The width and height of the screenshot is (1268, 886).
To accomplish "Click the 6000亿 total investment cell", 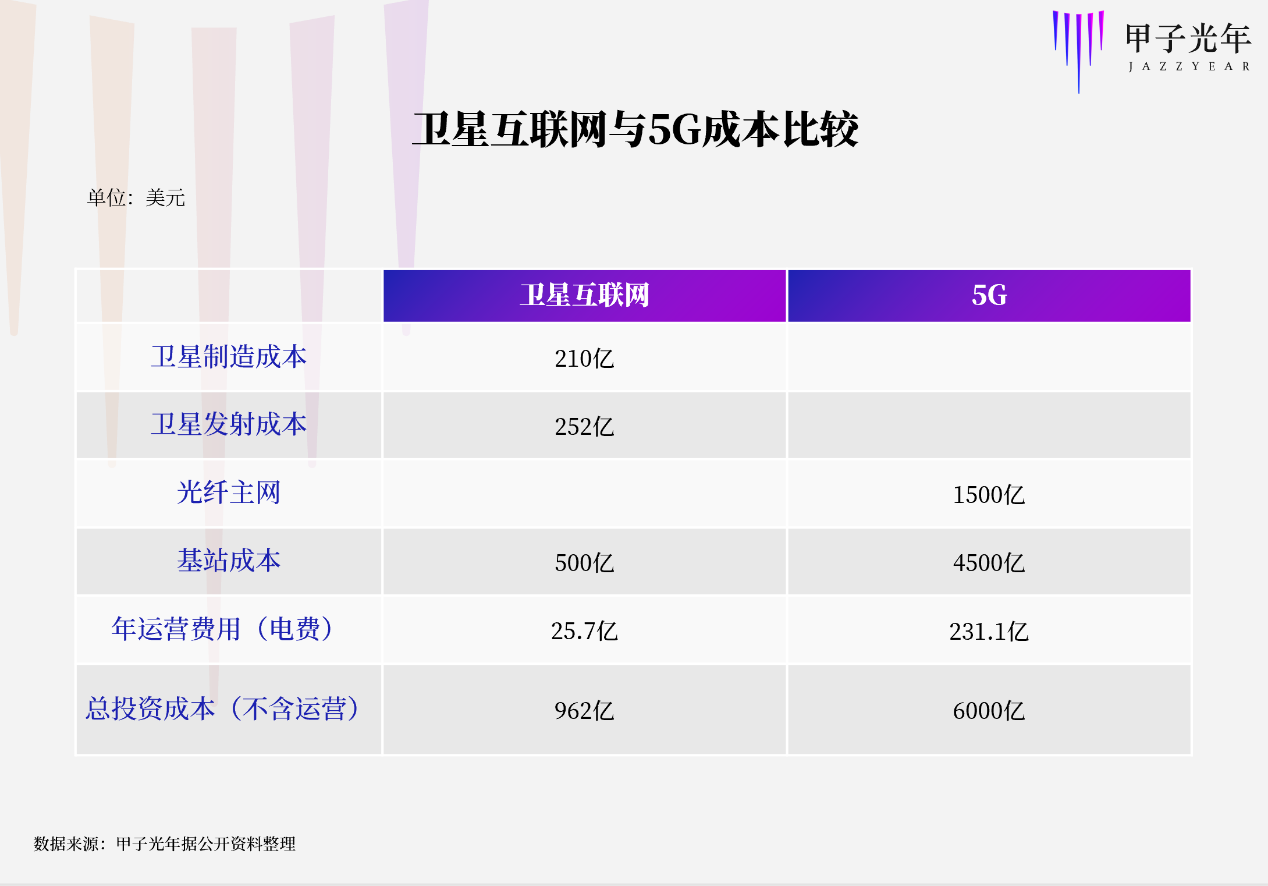I will 989,711.
